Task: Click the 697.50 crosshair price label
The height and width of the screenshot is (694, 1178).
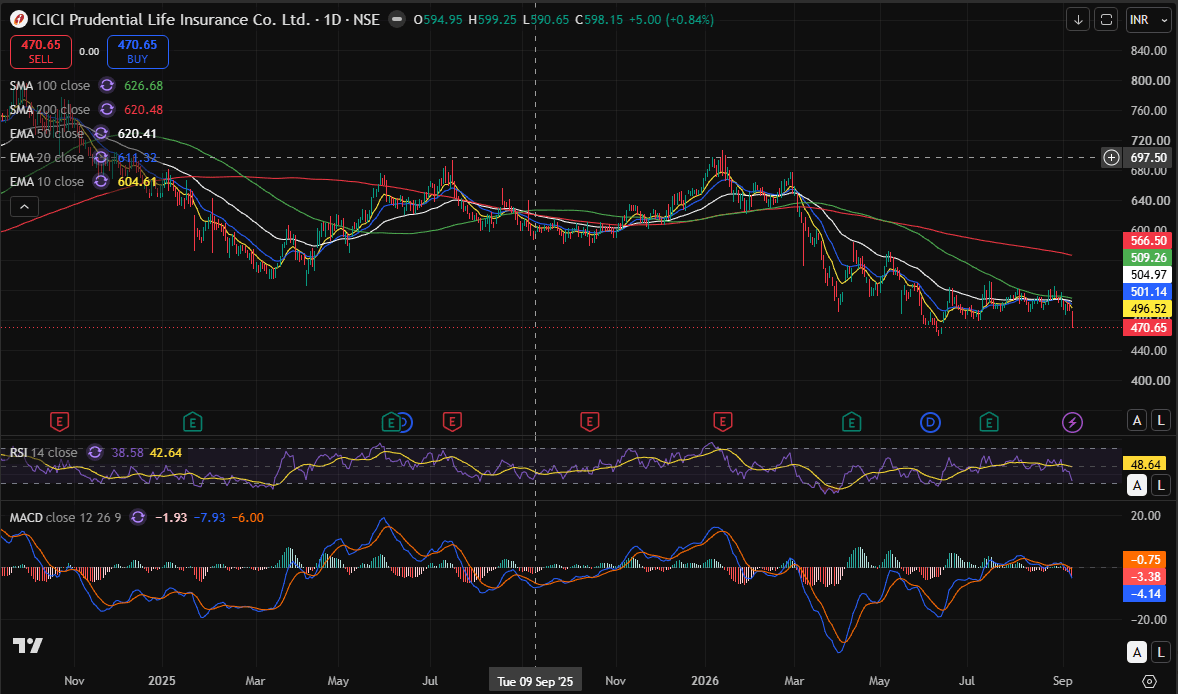Action: pos(1149,158)
